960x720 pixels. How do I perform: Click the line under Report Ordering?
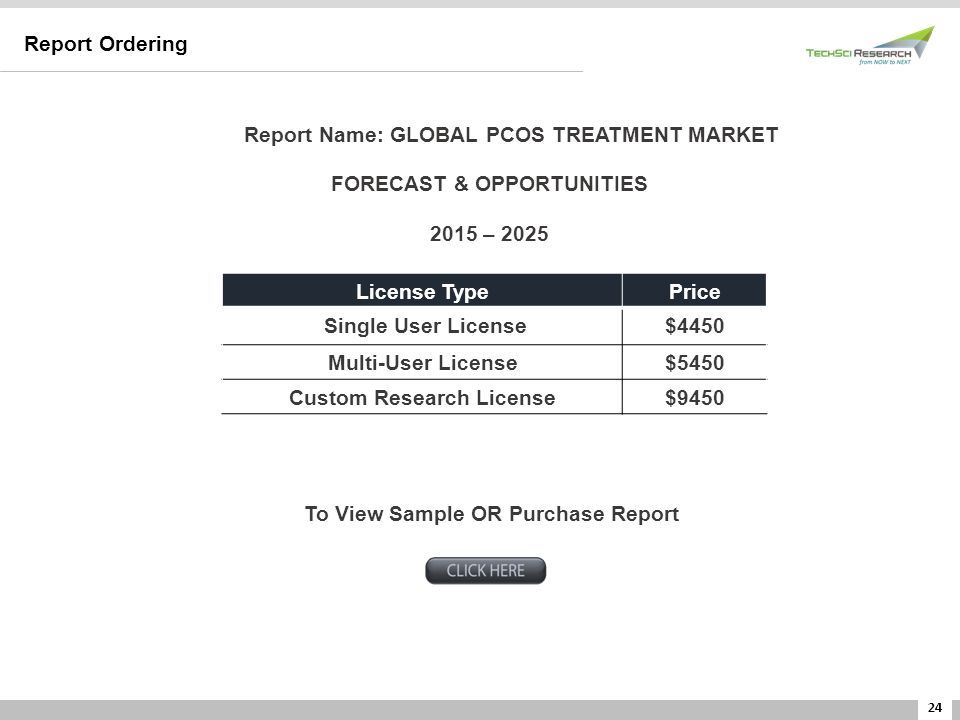point(291,72)
